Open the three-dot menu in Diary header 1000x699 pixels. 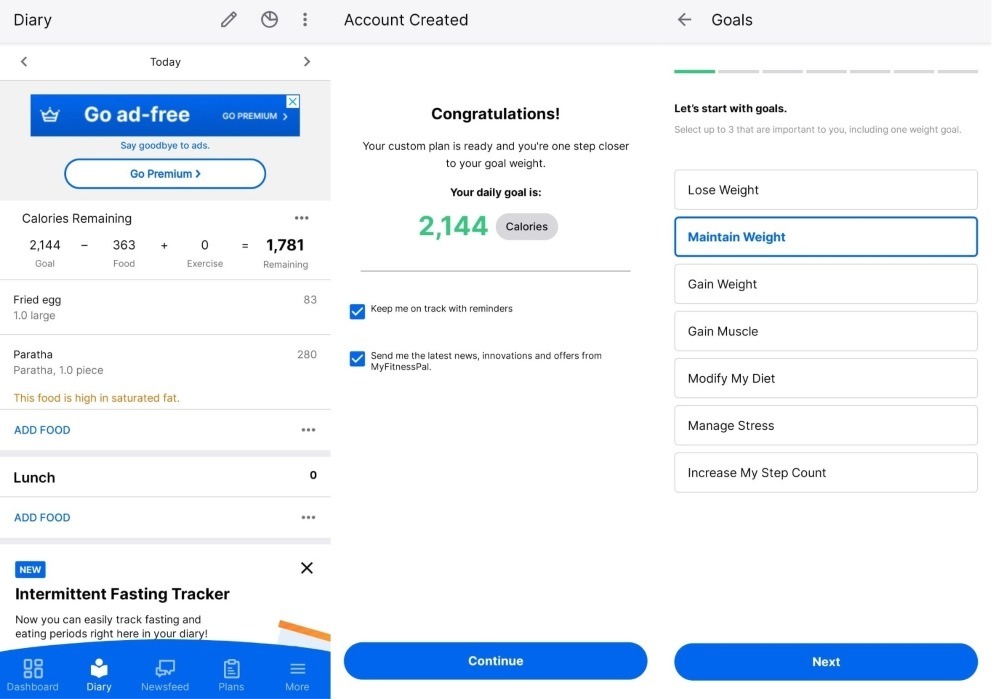point(305,19)
